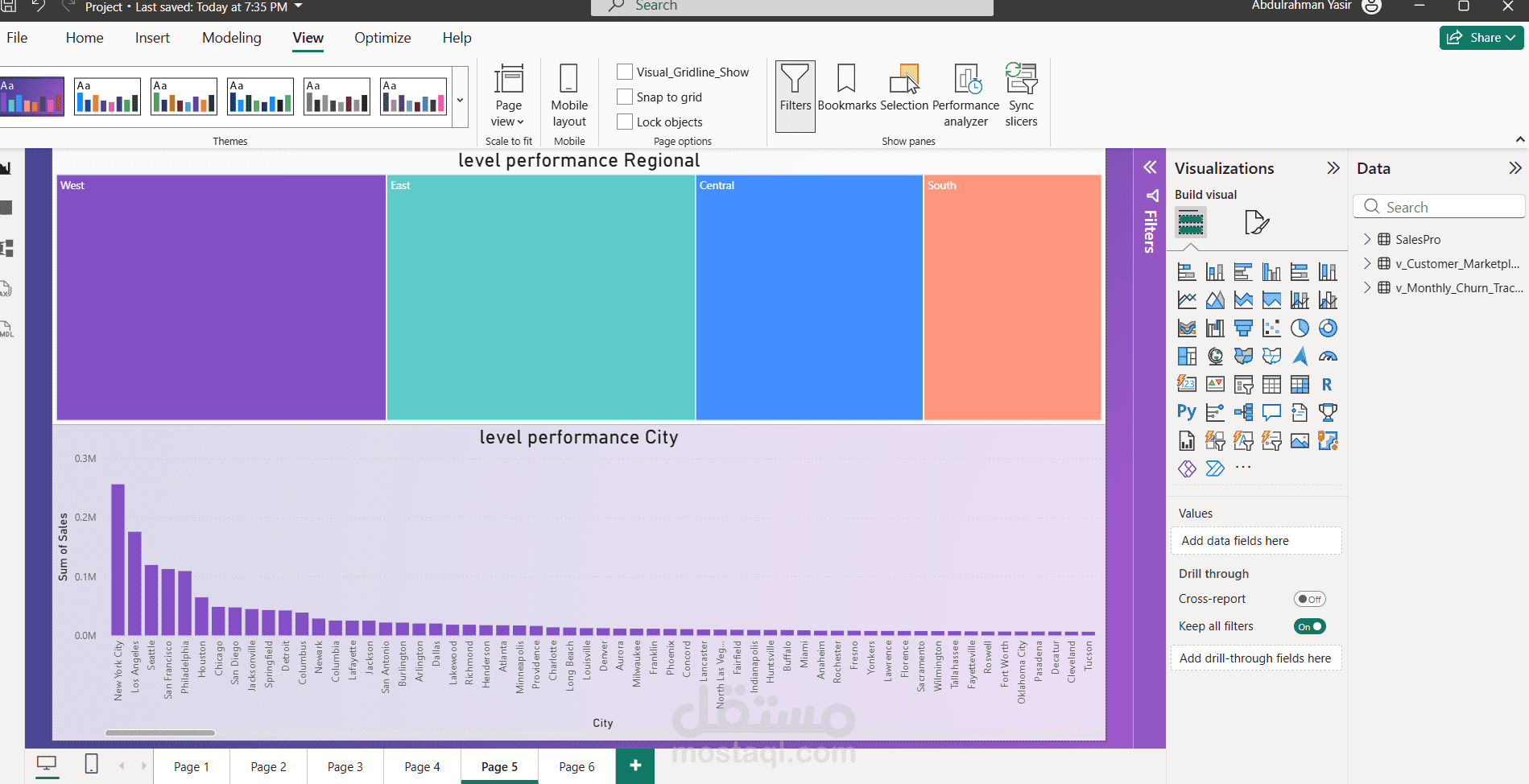Screen dimensions: 1529x784
Task: Turn on the Cross-report toggle
Action: coord(1309,599)
